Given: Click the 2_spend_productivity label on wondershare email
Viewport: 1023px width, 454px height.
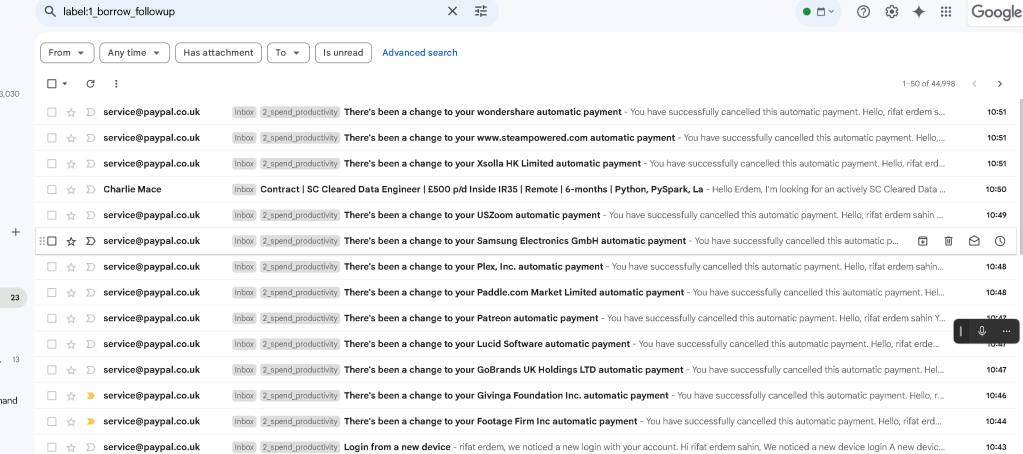Looking at the screenshot, I should pyautogui.click(x=300, y=112).
